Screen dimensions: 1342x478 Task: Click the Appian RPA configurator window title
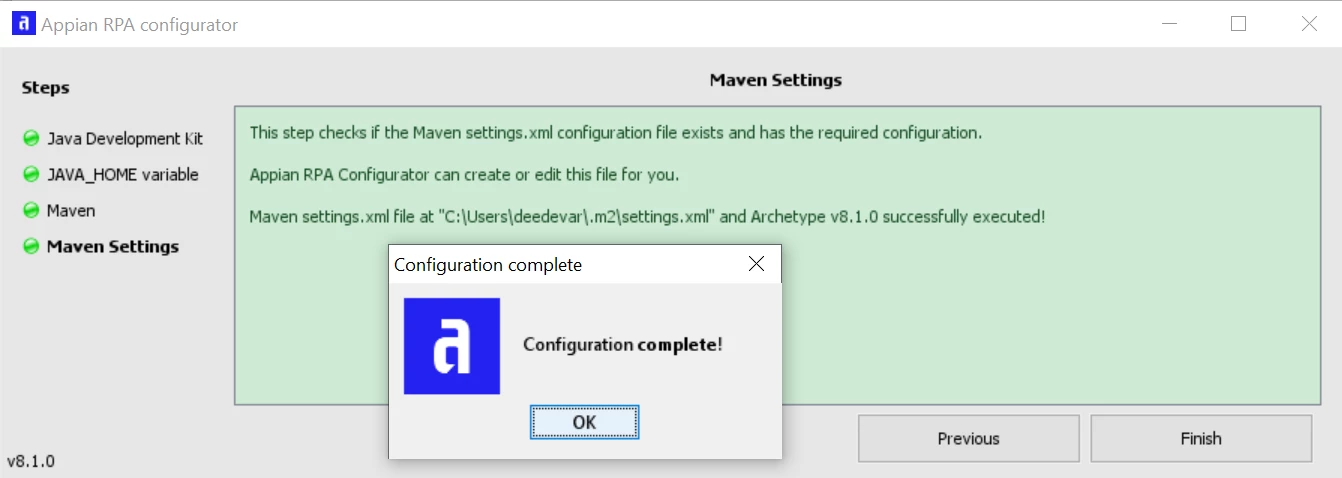pyautogui.click(x=140, y=25)
